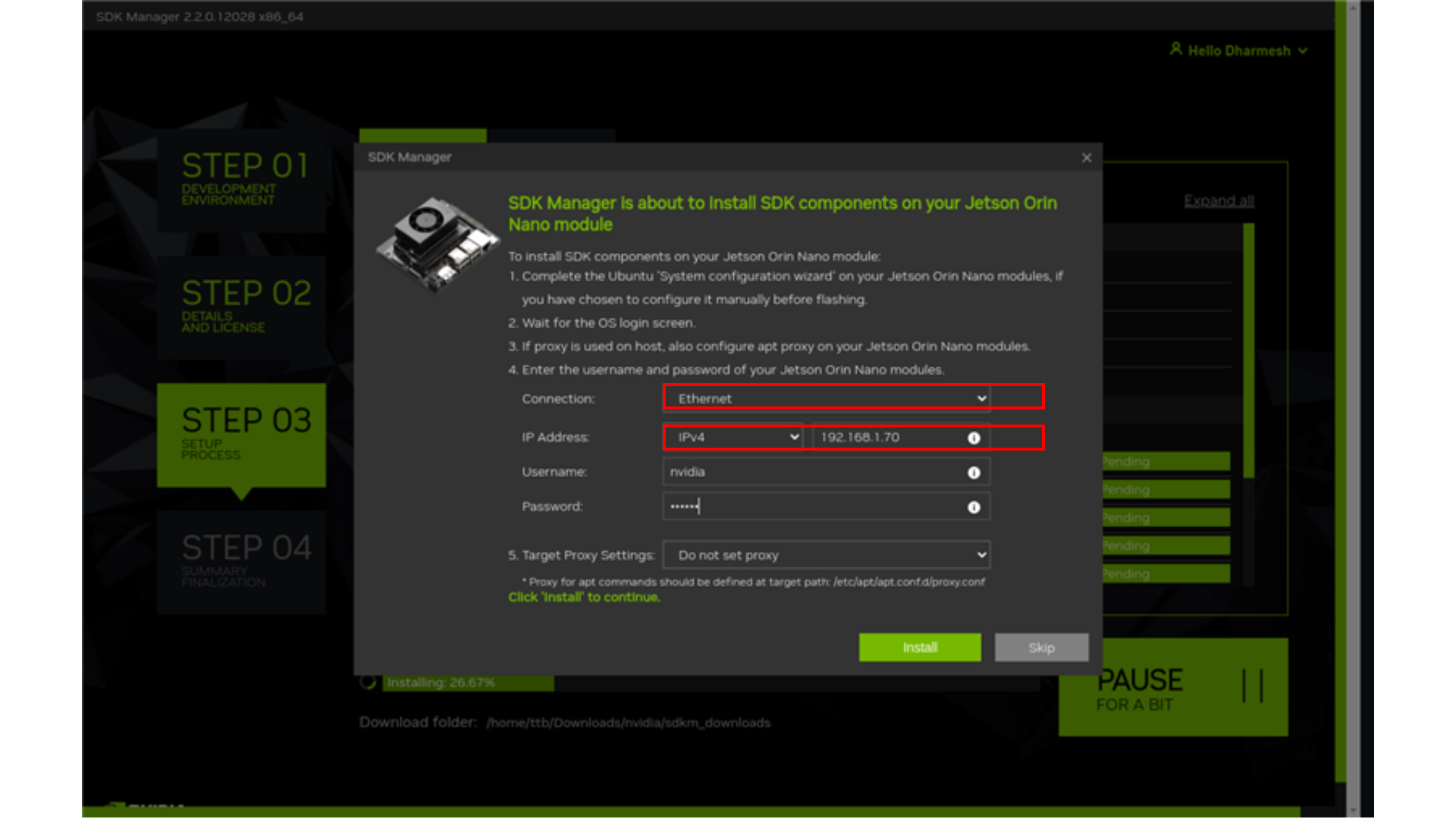Image resolution: width=1456 pixels, height=819 pixels.
Task: Close the SDK Manager dialog
Action: pos(1086,158)
